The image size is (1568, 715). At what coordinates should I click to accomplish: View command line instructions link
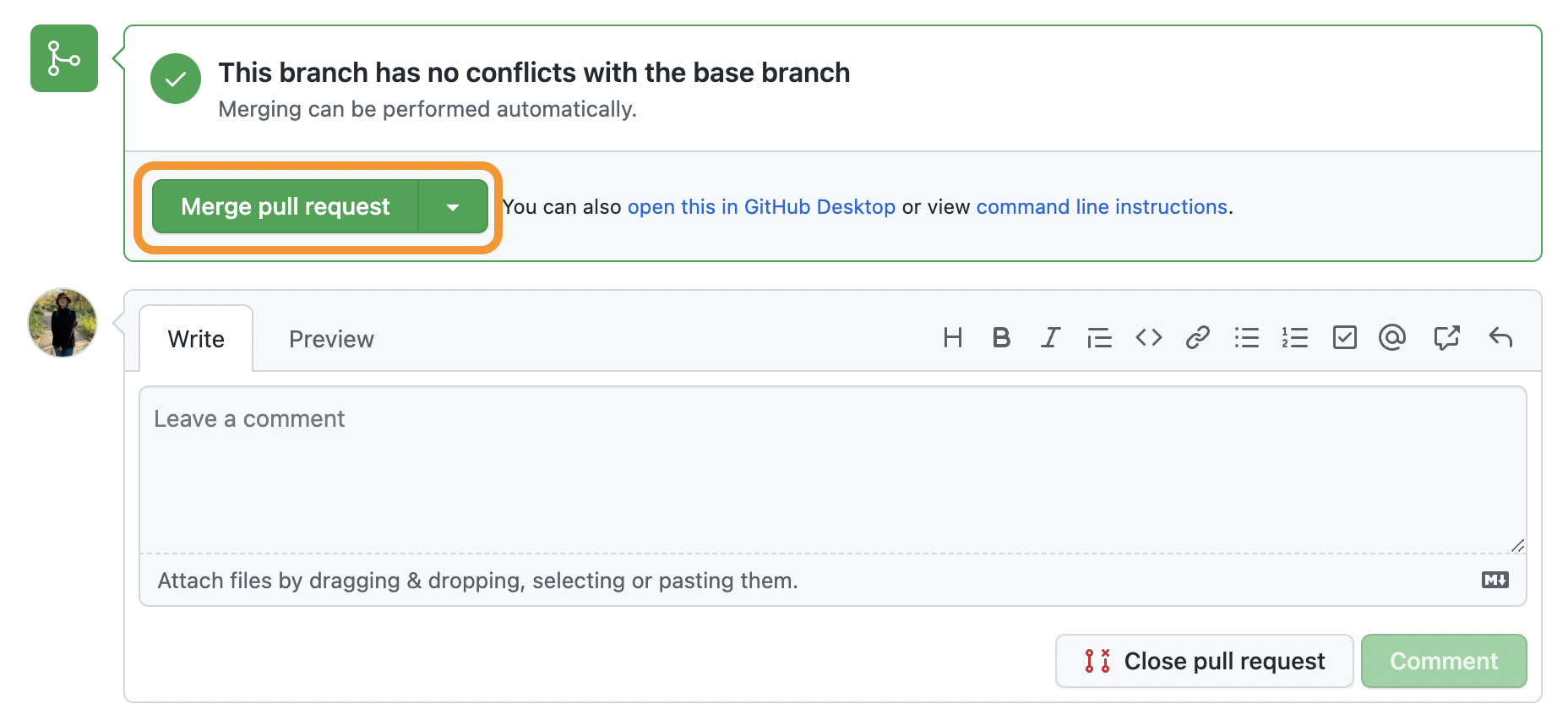1102,207
